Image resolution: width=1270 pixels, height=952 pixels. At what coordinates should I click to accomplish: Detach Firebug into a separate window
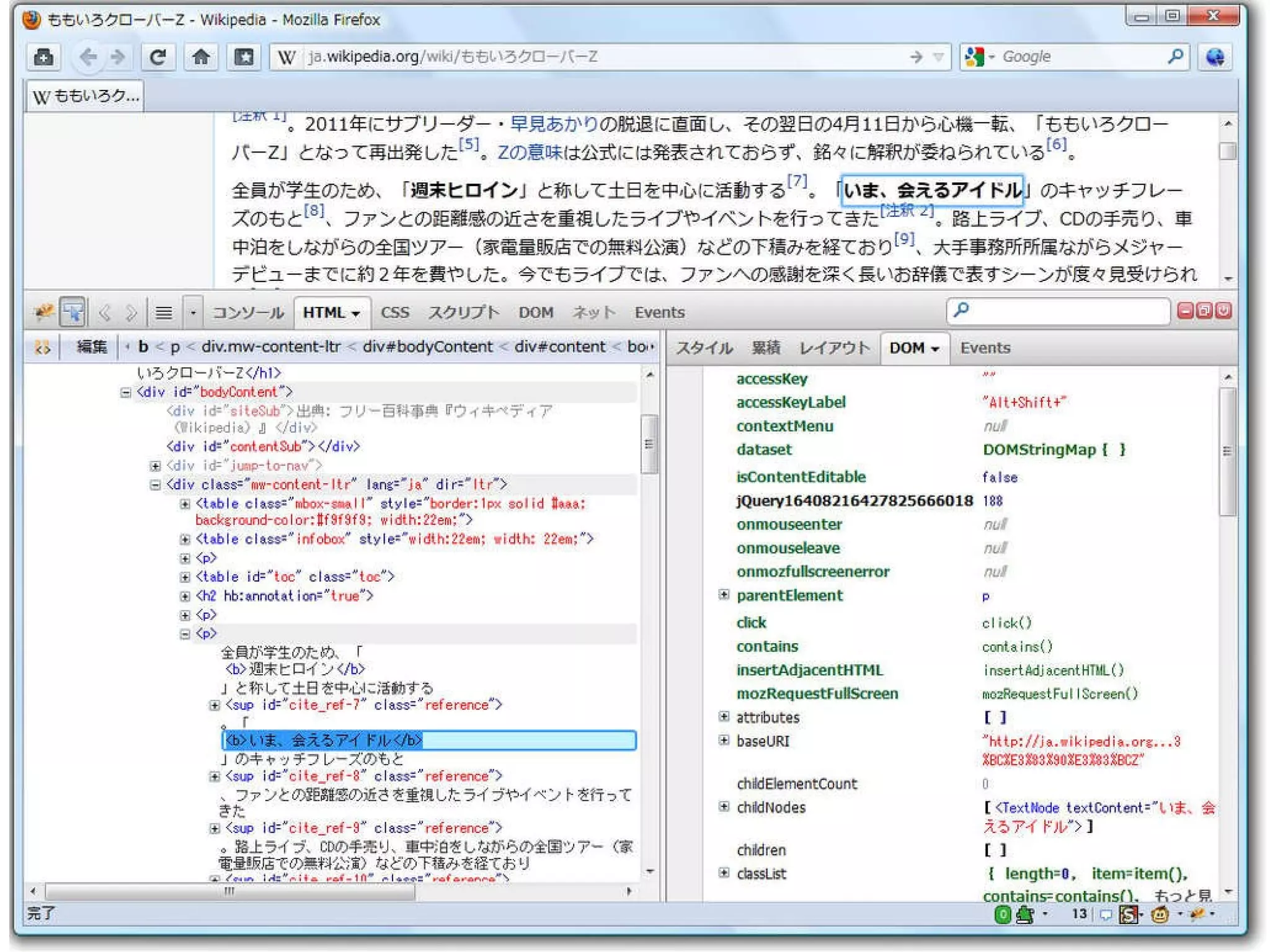tap(1204, 311)
